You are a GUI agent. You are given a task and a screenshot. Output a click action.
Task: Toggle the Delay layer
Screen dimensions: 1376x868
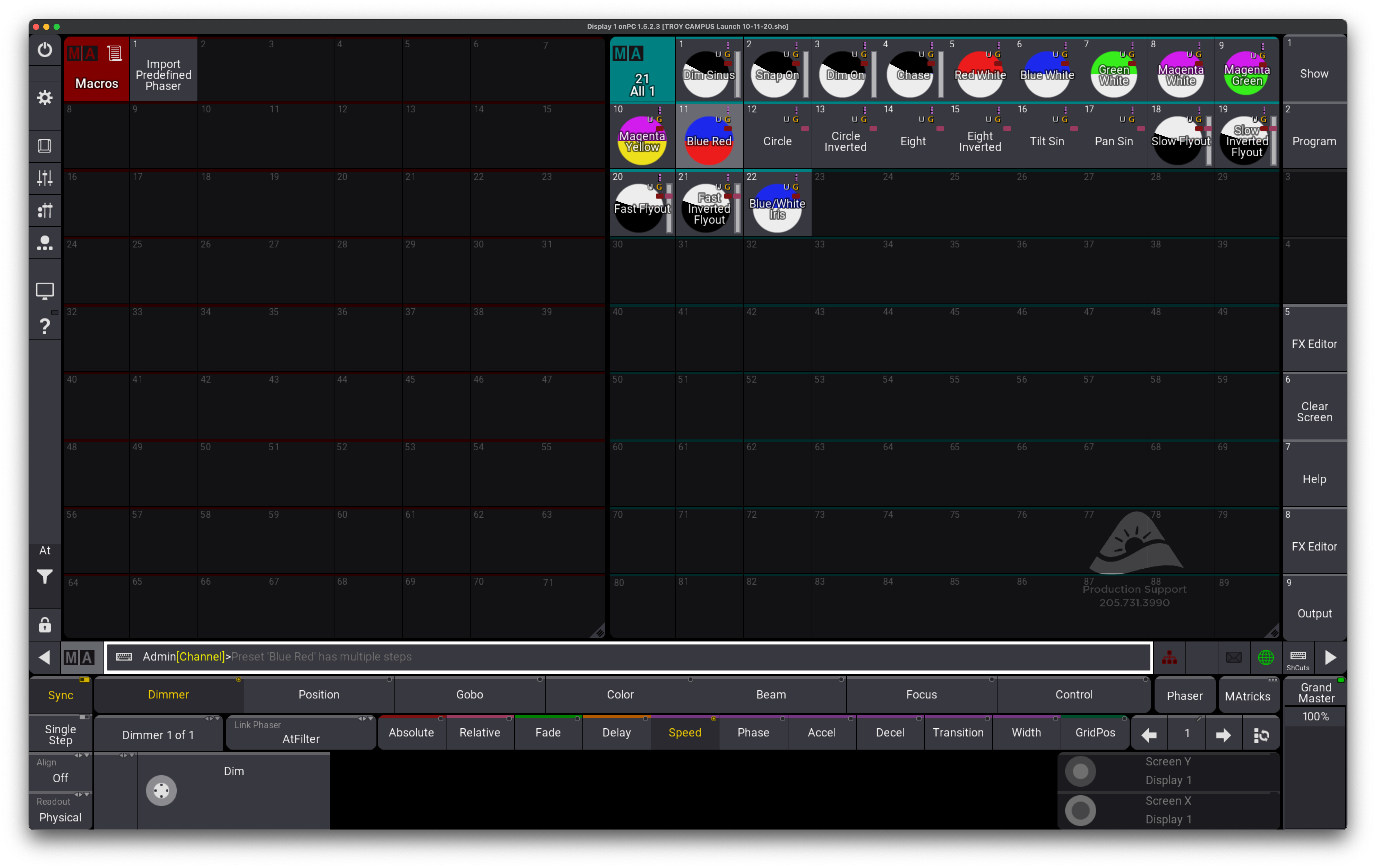[617, 733]
